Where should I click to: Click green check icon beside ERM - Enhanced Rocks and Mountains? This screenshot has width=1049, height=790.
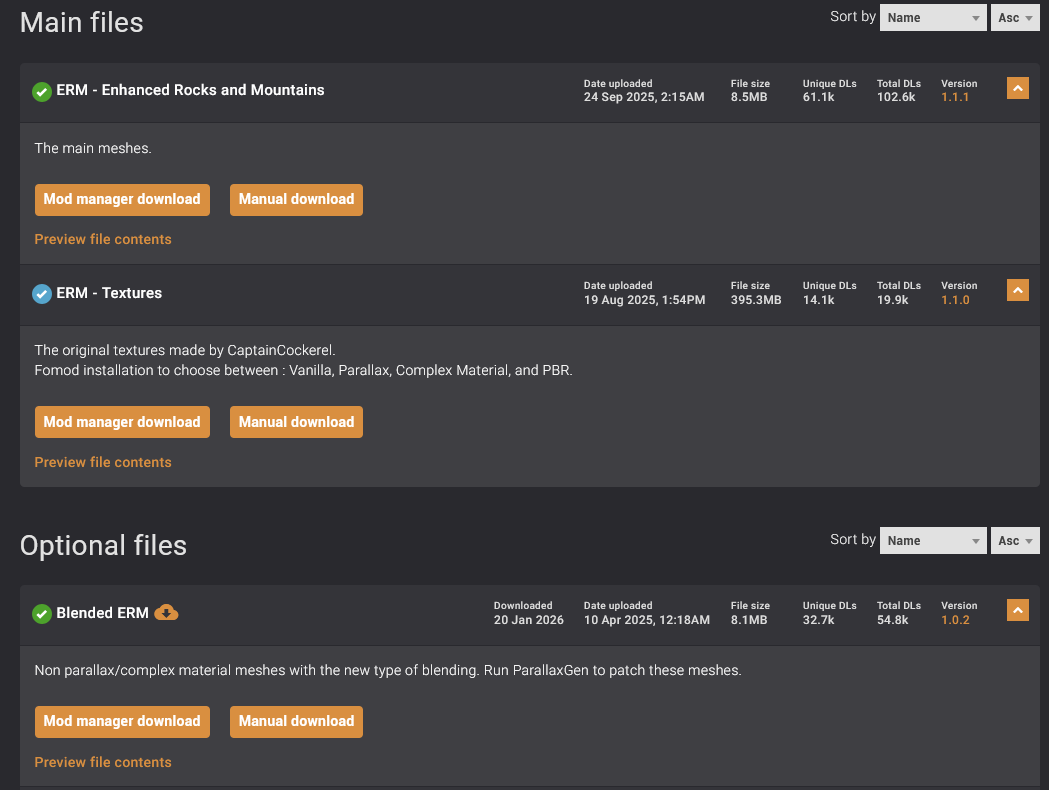[41, 92]
